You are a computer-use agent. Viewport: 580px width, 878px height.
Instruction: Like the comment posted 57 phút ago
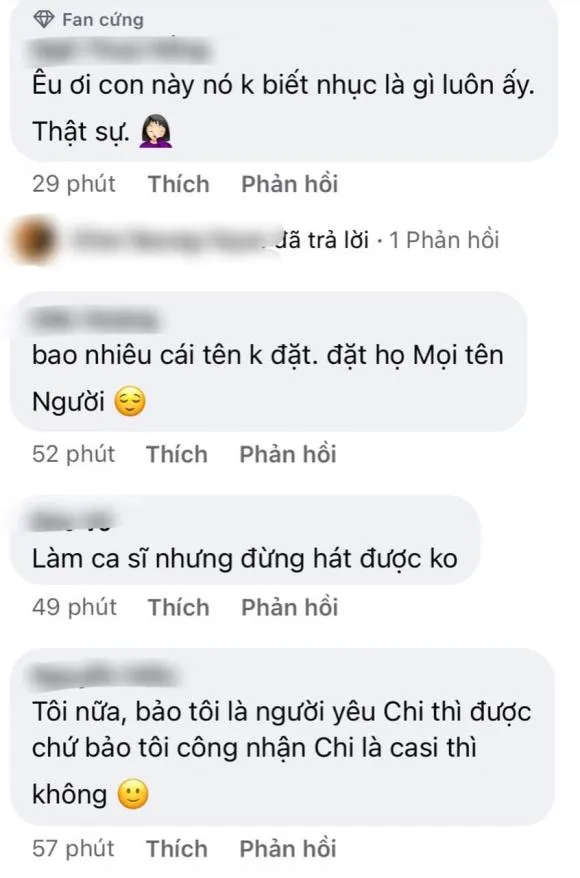pyautogui.click(x=177, y=849)
